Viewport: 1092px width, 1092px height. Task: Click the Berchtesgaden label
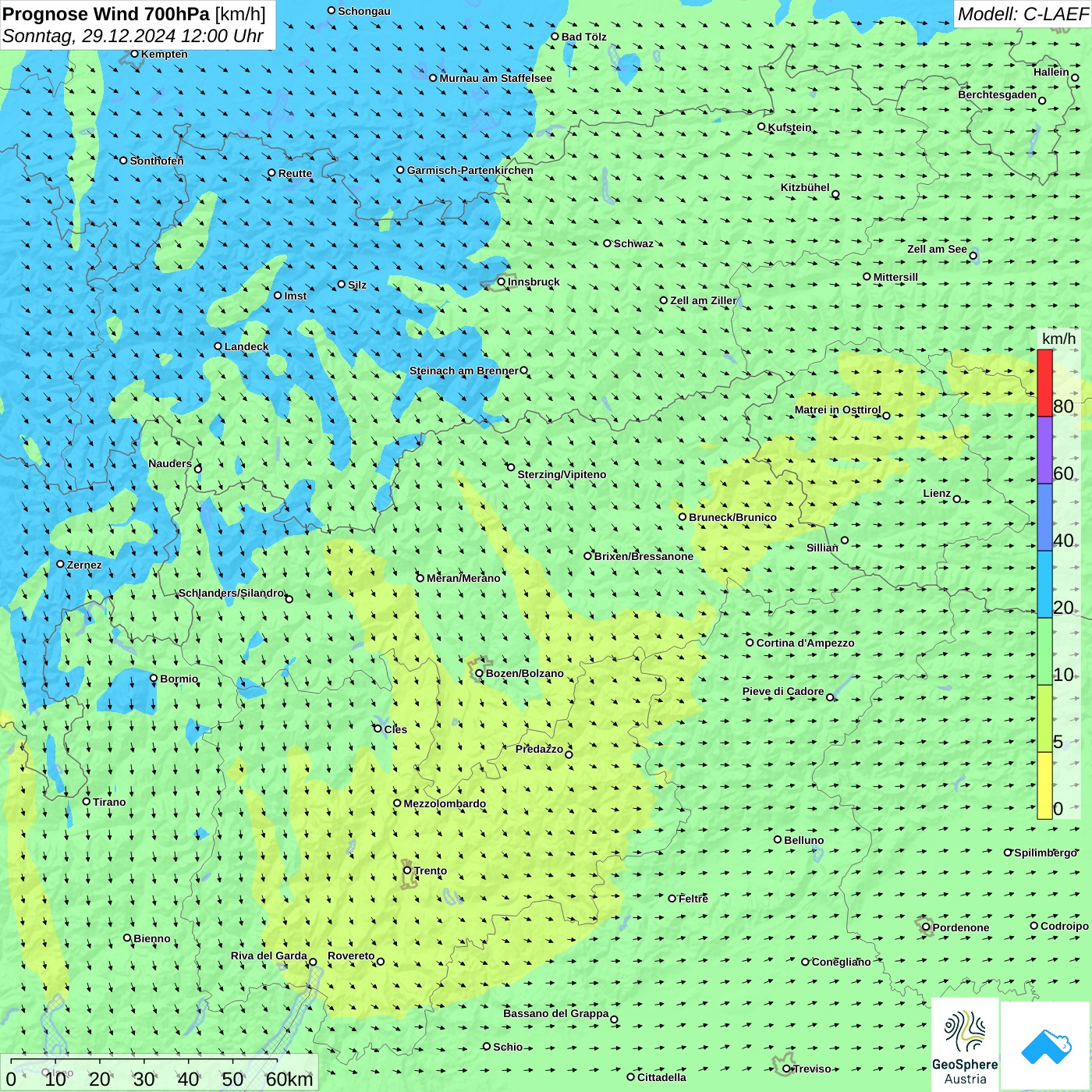(x=998, y=94)
